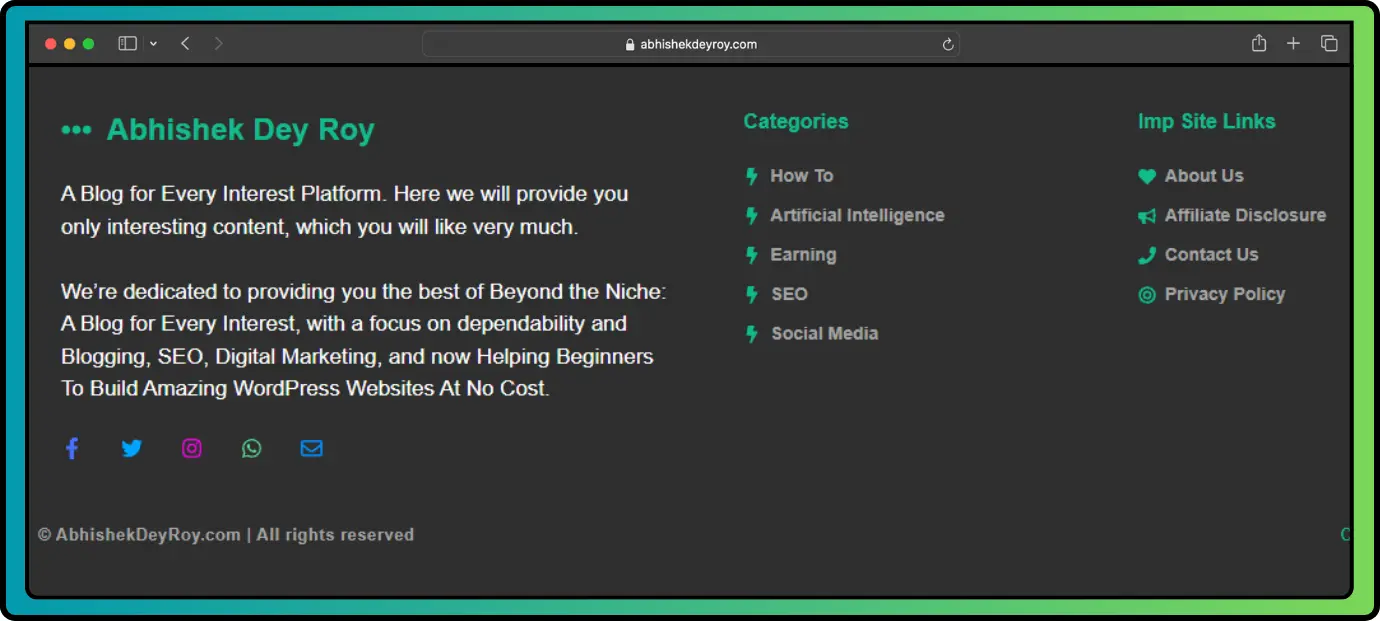
Task: Toggle the Safari sidebar icon
Action: pos(127,43)
